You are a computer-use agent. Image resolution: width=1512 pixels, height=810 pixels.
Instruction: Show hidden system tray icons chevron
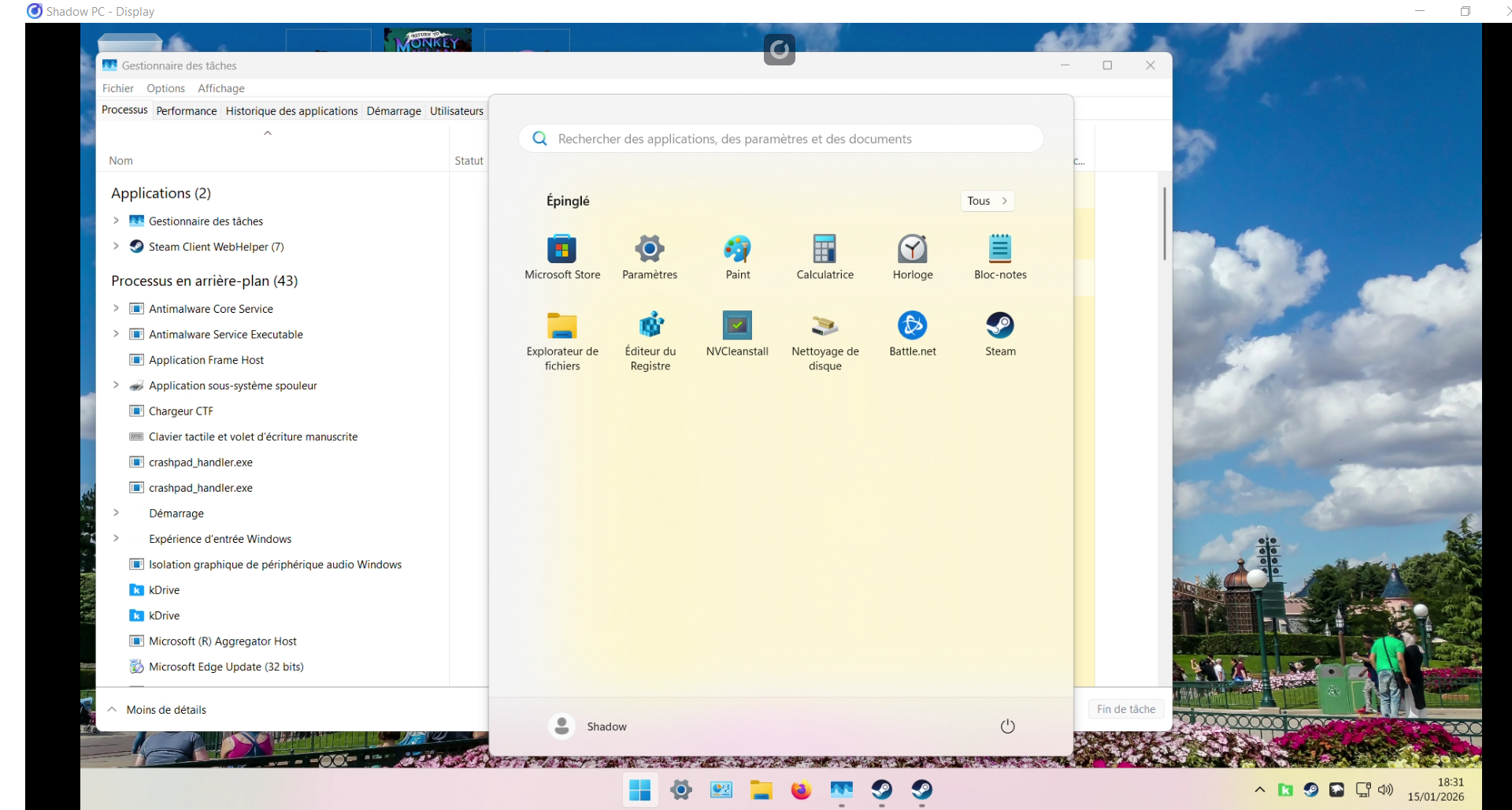click(1259, 790)
